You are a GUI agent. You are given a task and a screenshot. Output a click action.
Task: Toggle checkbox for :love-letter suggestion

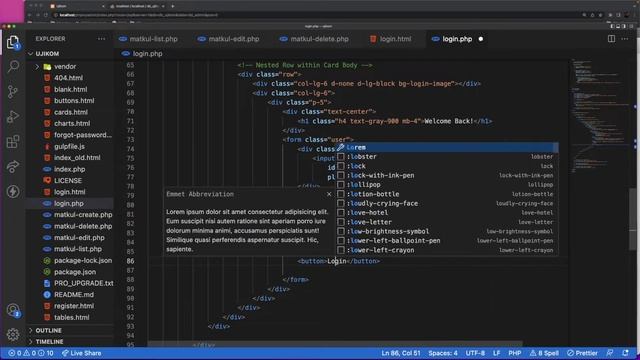pos(341,222)
